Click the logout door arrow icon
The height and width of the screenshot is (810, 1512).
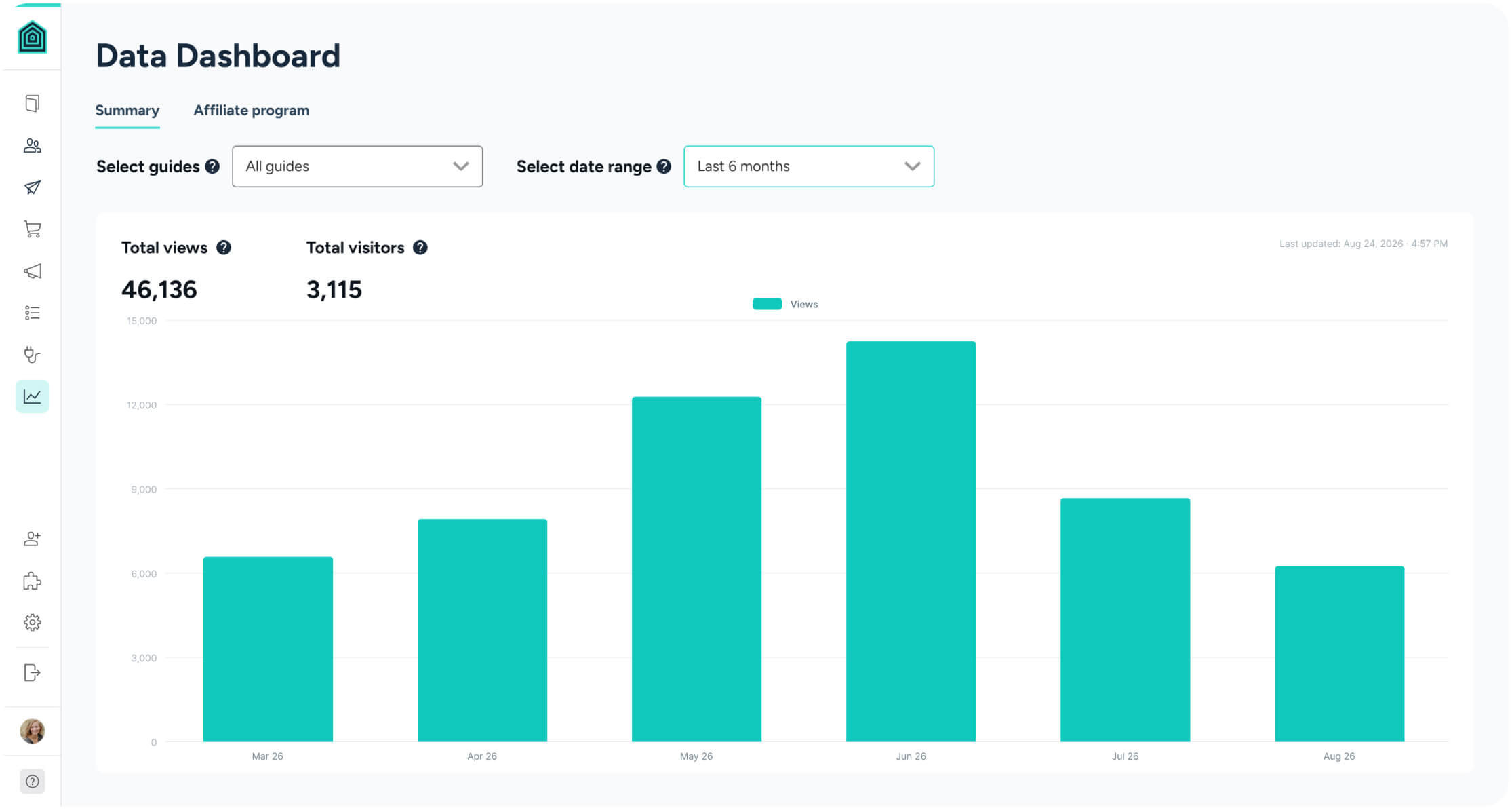32,672
